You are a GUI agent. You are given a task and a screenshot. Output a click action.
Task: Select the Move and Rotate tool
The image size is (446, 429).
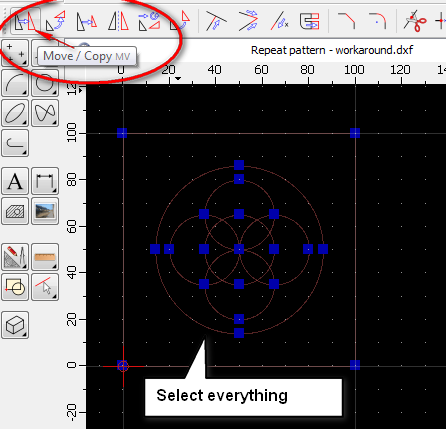(x=149, y=21)
